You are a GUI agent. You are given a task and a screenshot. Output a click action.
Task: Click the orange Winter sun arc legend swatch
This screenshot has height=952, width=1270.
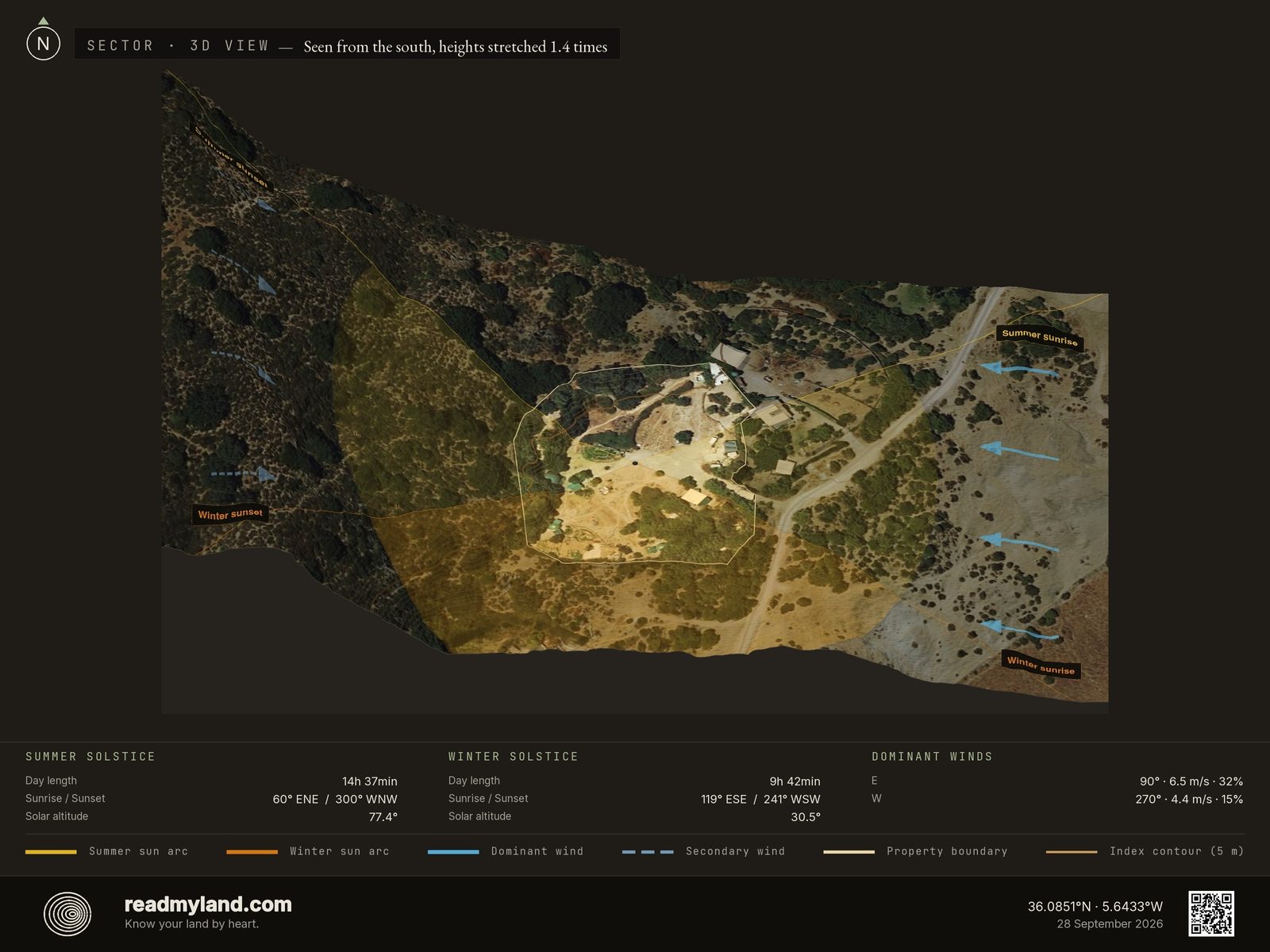pos(252,851)
